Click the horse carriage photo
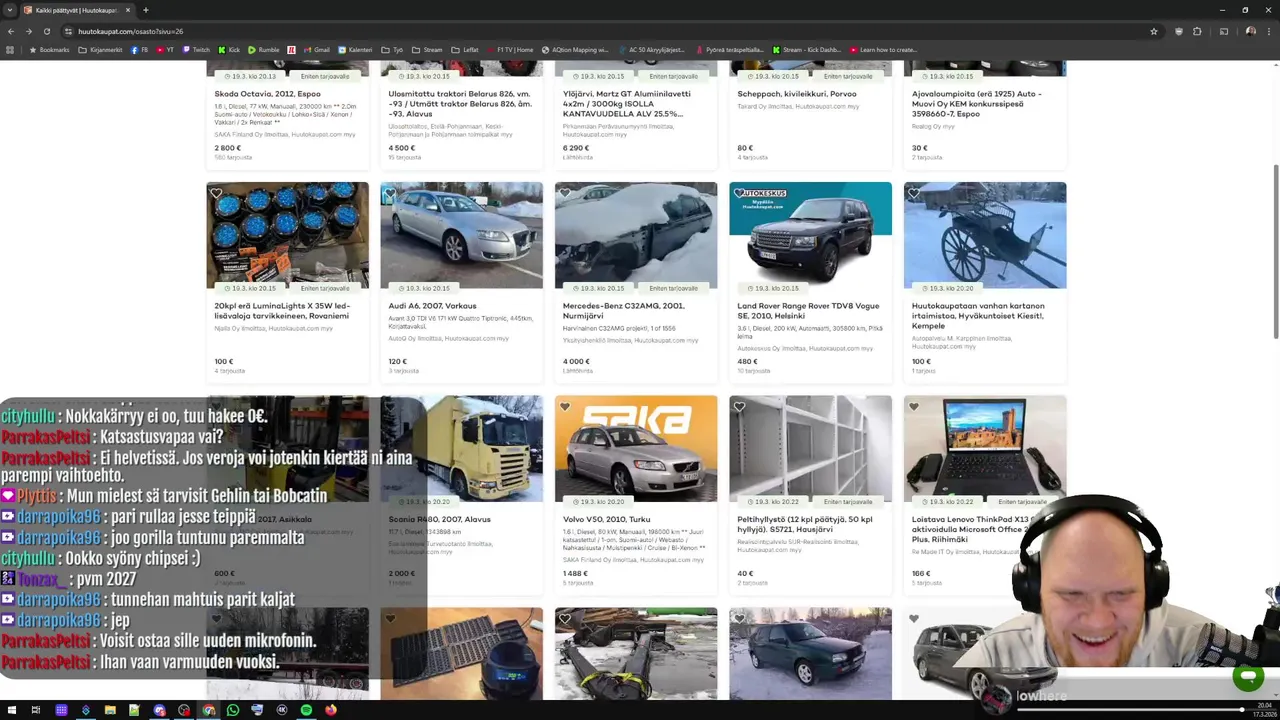 tap(985, 234)
